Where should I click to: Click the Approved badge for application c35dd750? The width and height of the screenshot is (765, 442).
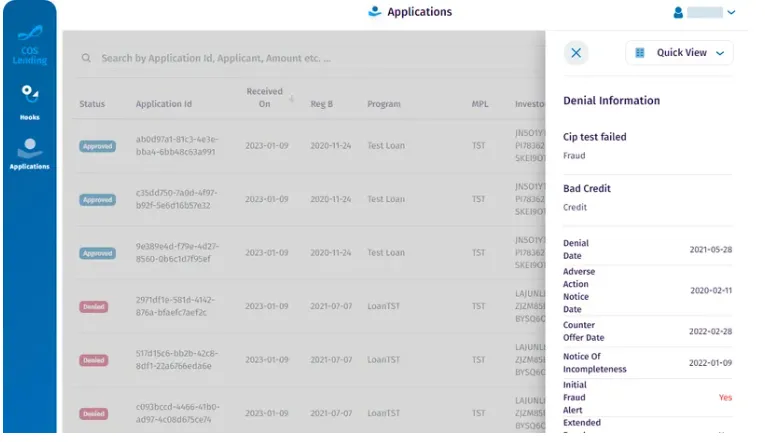(98, 200)
